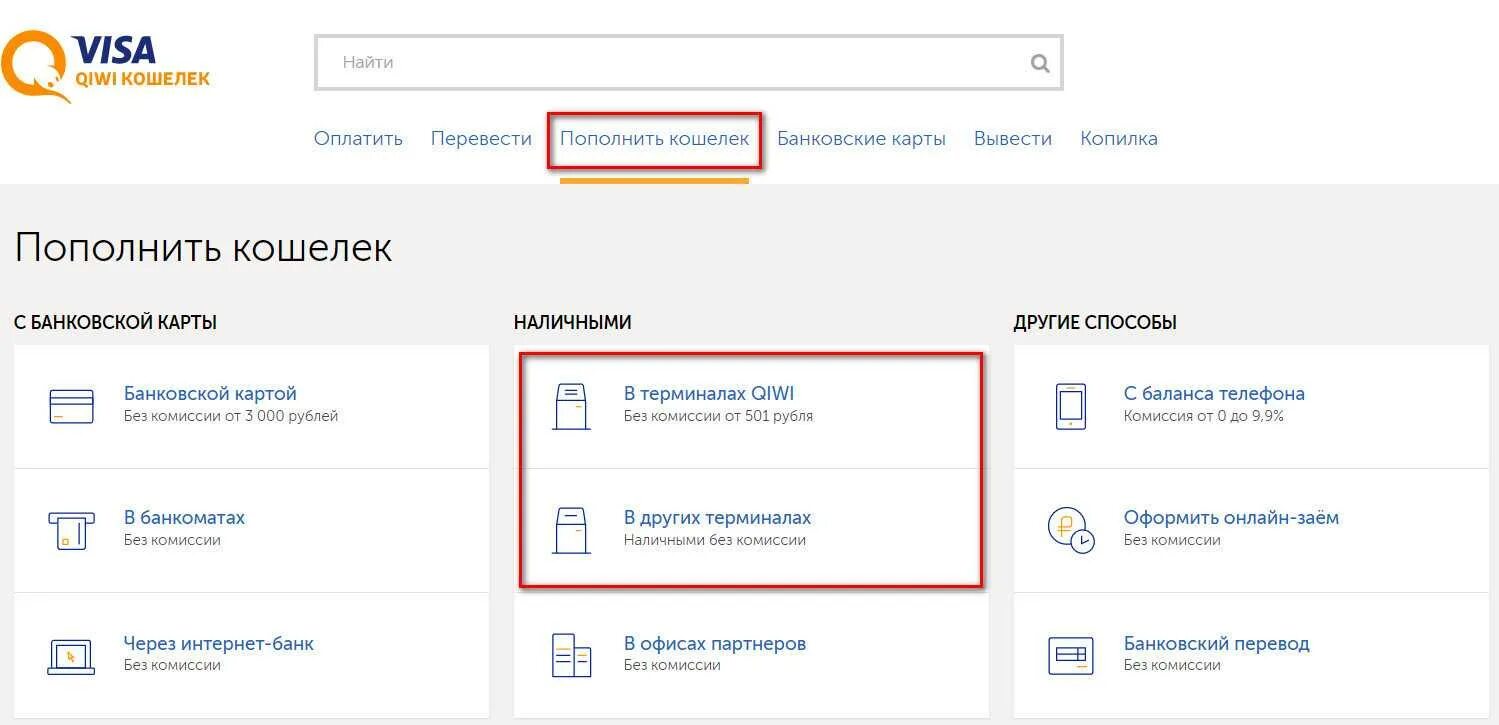
Task: Focus the Найти search field
Action: pos(688,63)
